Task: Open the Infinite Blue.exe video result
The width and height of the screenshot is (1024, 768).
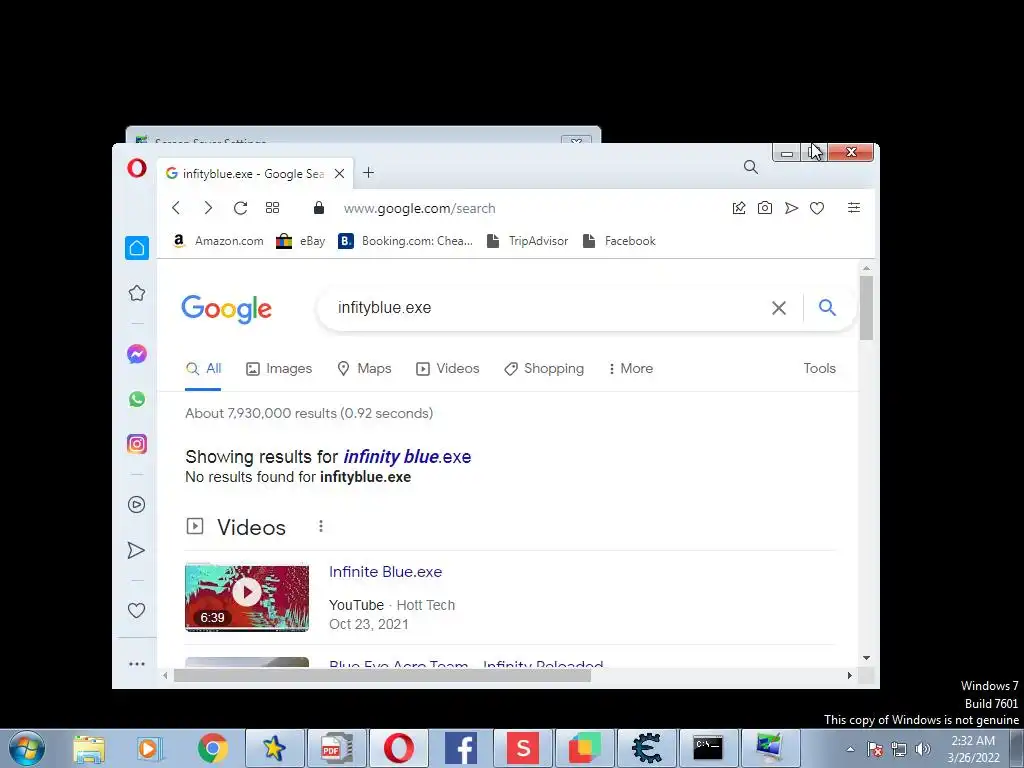Action: coord(385,571)
